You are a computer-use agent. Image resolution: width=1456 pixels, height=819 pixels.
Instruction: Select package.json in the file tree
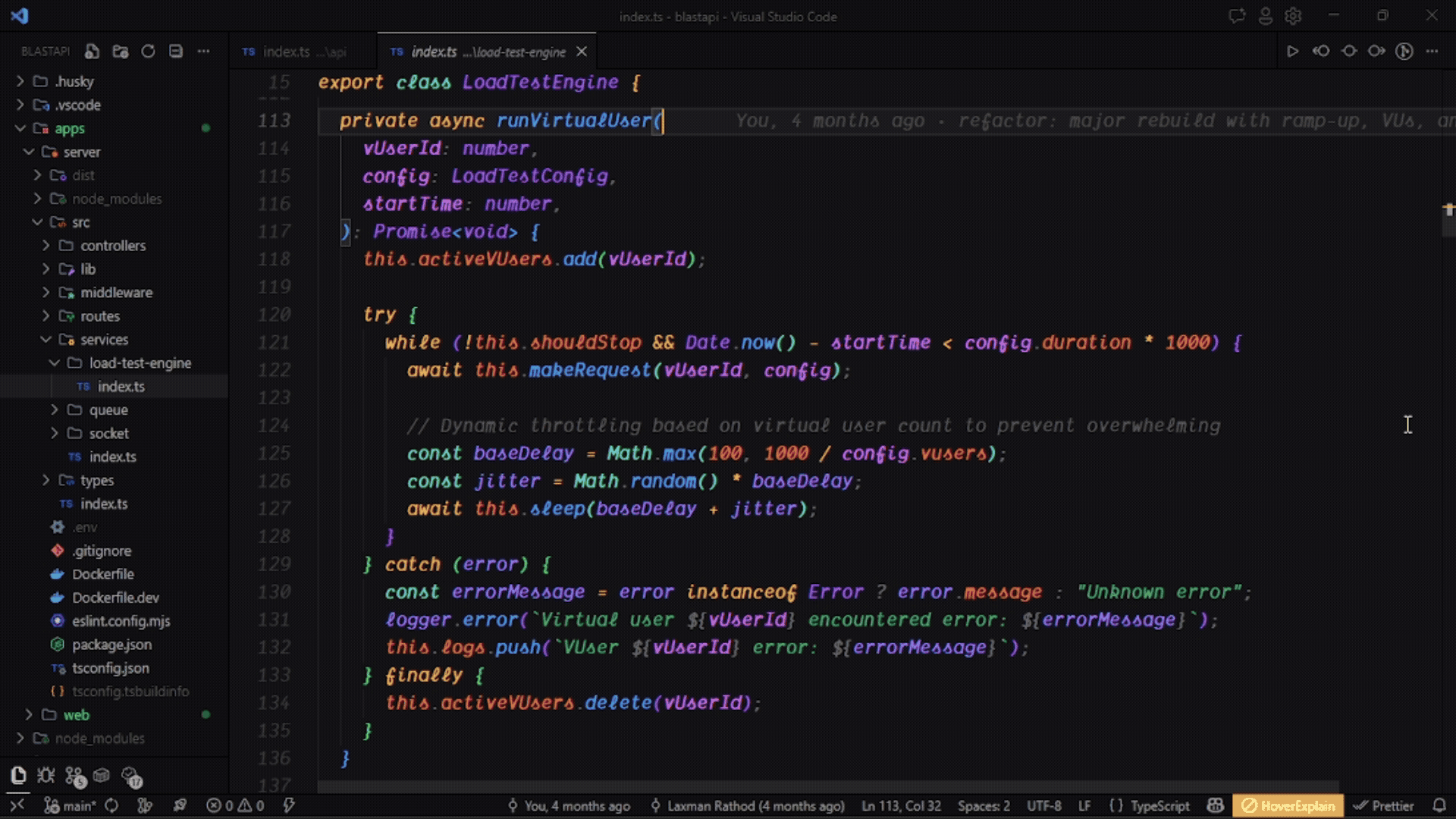click(x=111, y=645)
